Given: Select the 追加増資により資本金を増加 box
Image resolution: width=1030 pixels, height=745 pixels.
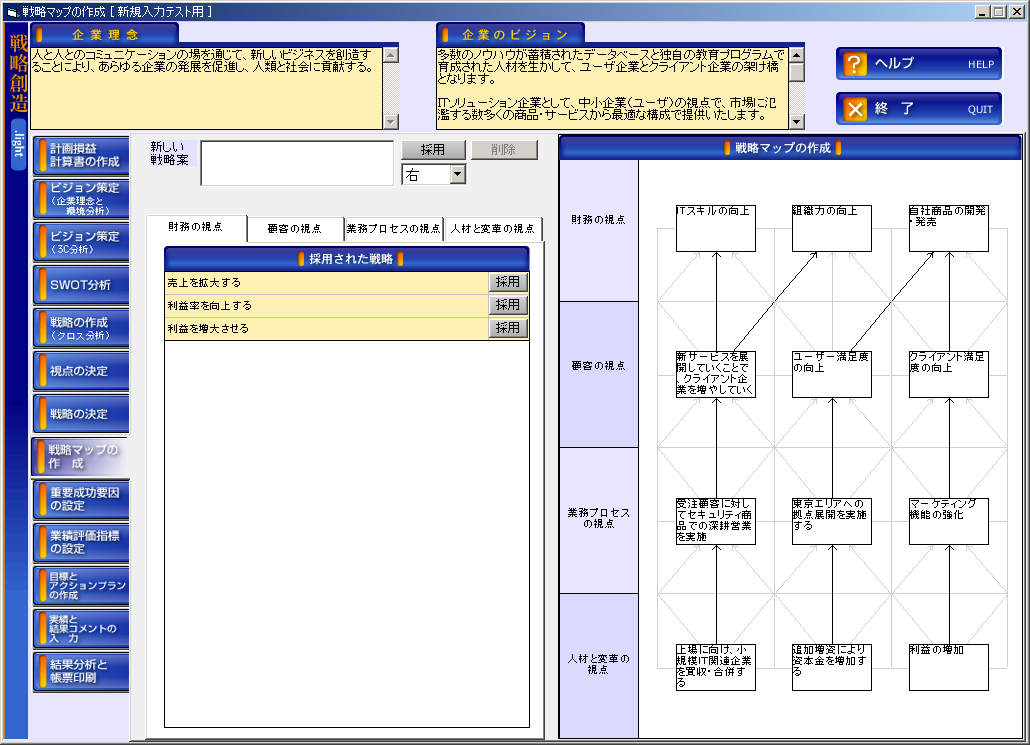Looking at the screenshot, I should 832,667.
